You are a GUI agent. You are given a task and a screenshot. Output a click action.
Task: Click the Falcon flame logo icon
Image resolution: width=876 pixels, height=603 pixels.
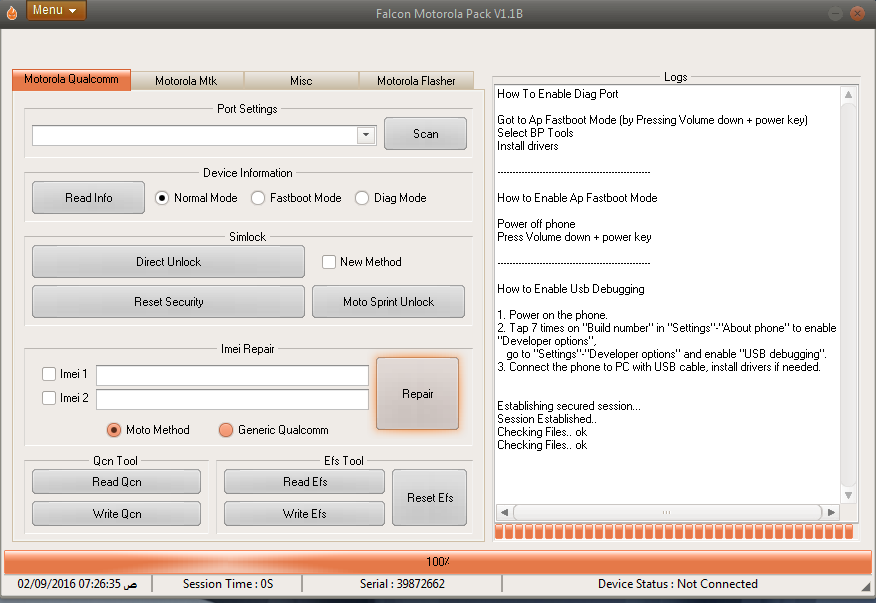(x=12, y=12)
